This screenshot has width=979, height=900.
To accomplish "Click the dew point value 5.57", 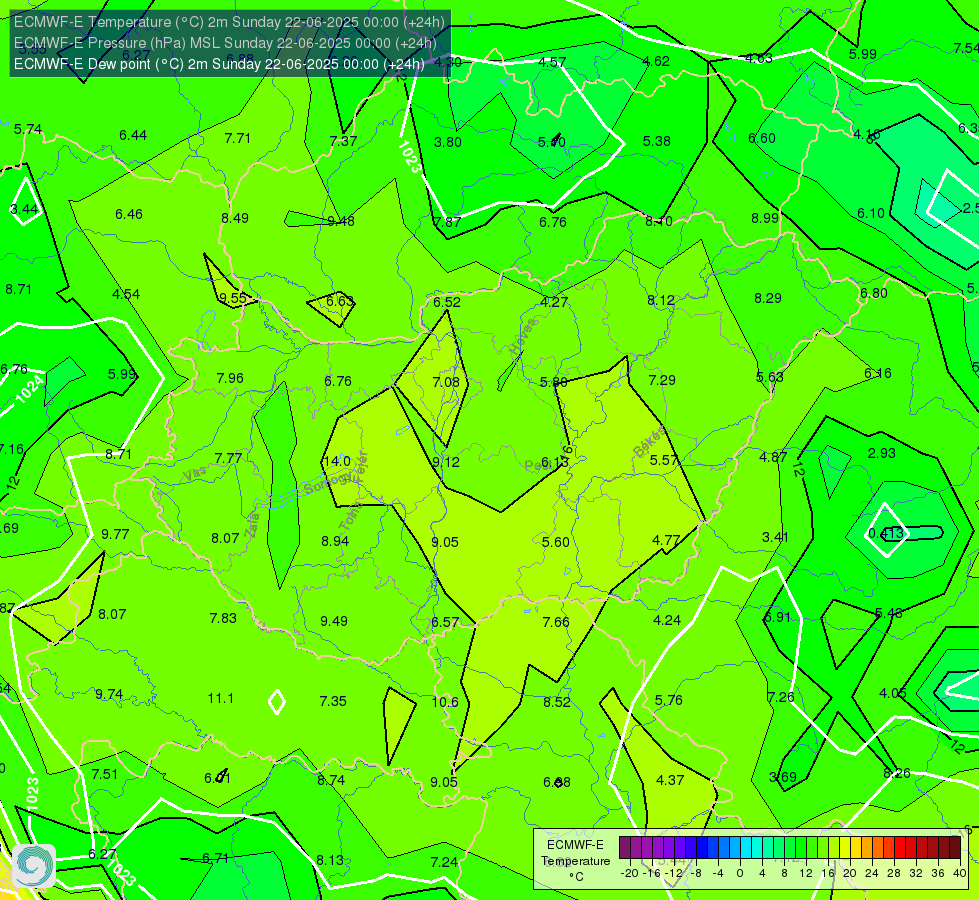I will (664, 460).
